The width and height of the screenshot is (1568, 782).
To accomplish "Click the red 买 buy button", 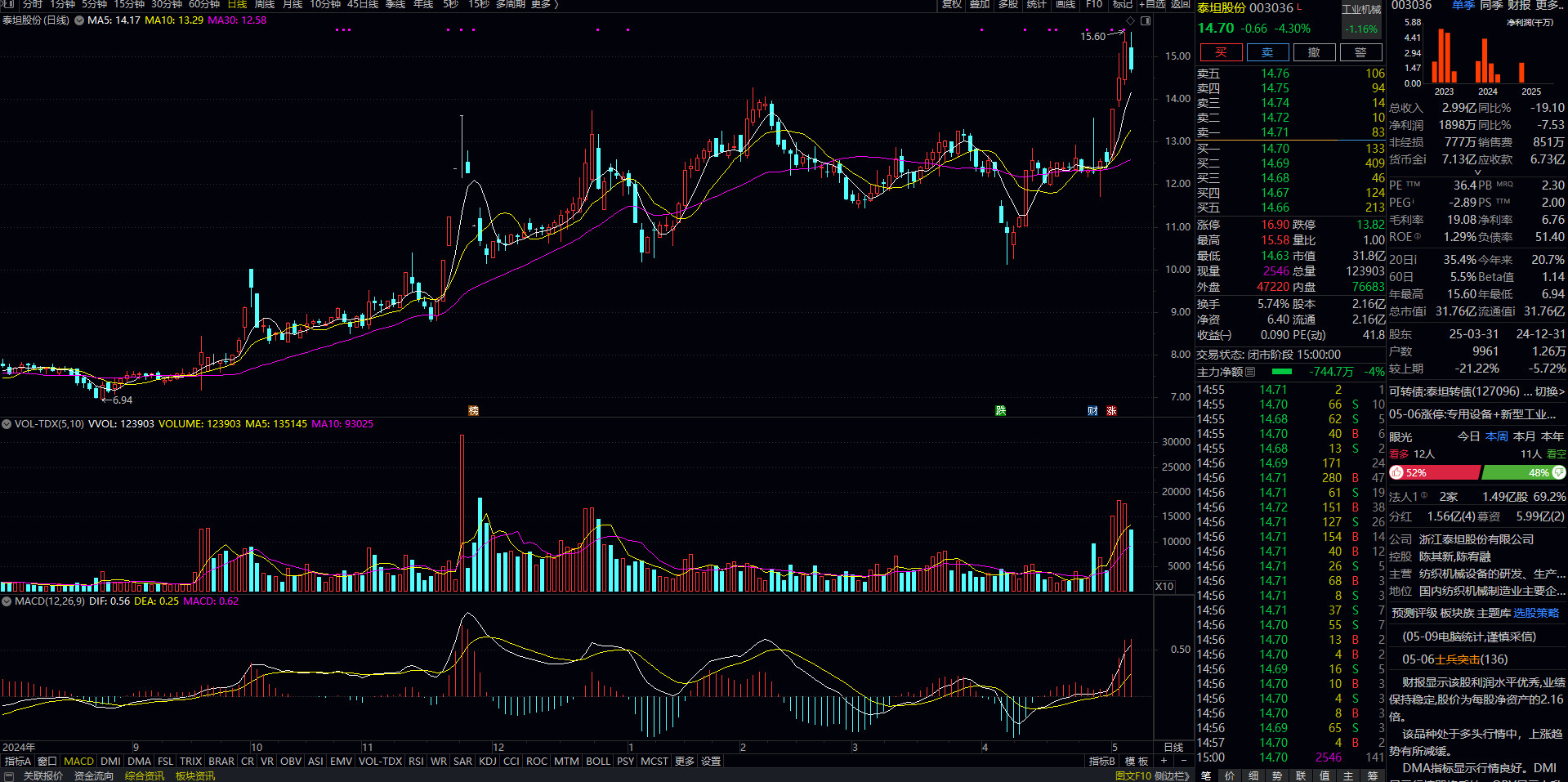I will [1221, 52].
